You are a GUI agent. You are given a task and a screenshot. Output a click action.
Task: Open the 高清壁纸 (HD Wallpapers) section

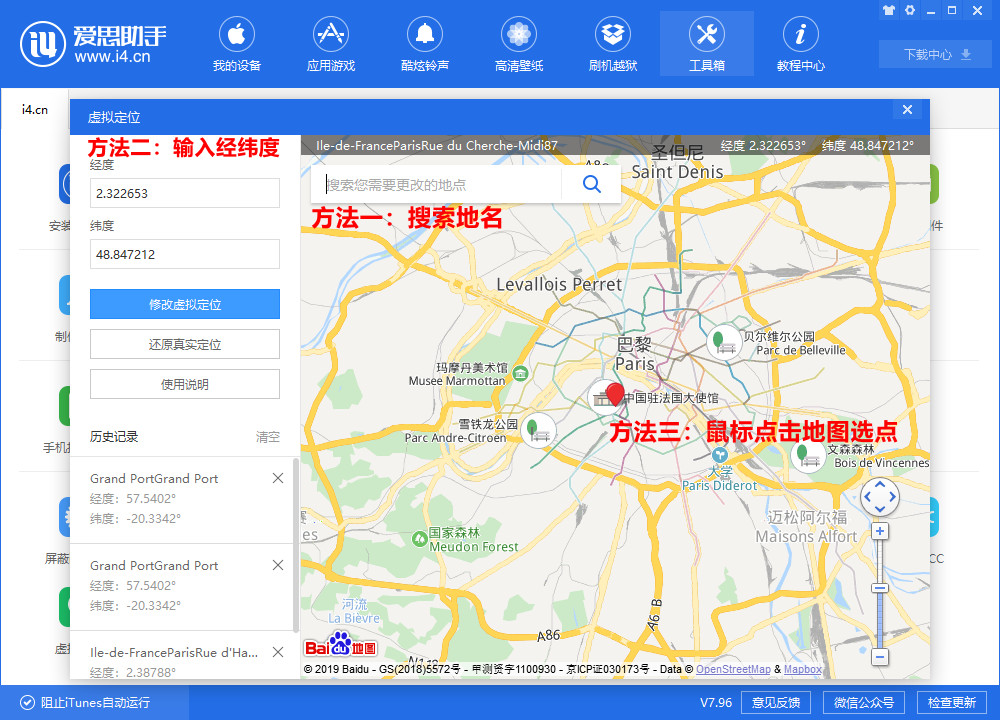pyautogui.click(x=518, y=43)
